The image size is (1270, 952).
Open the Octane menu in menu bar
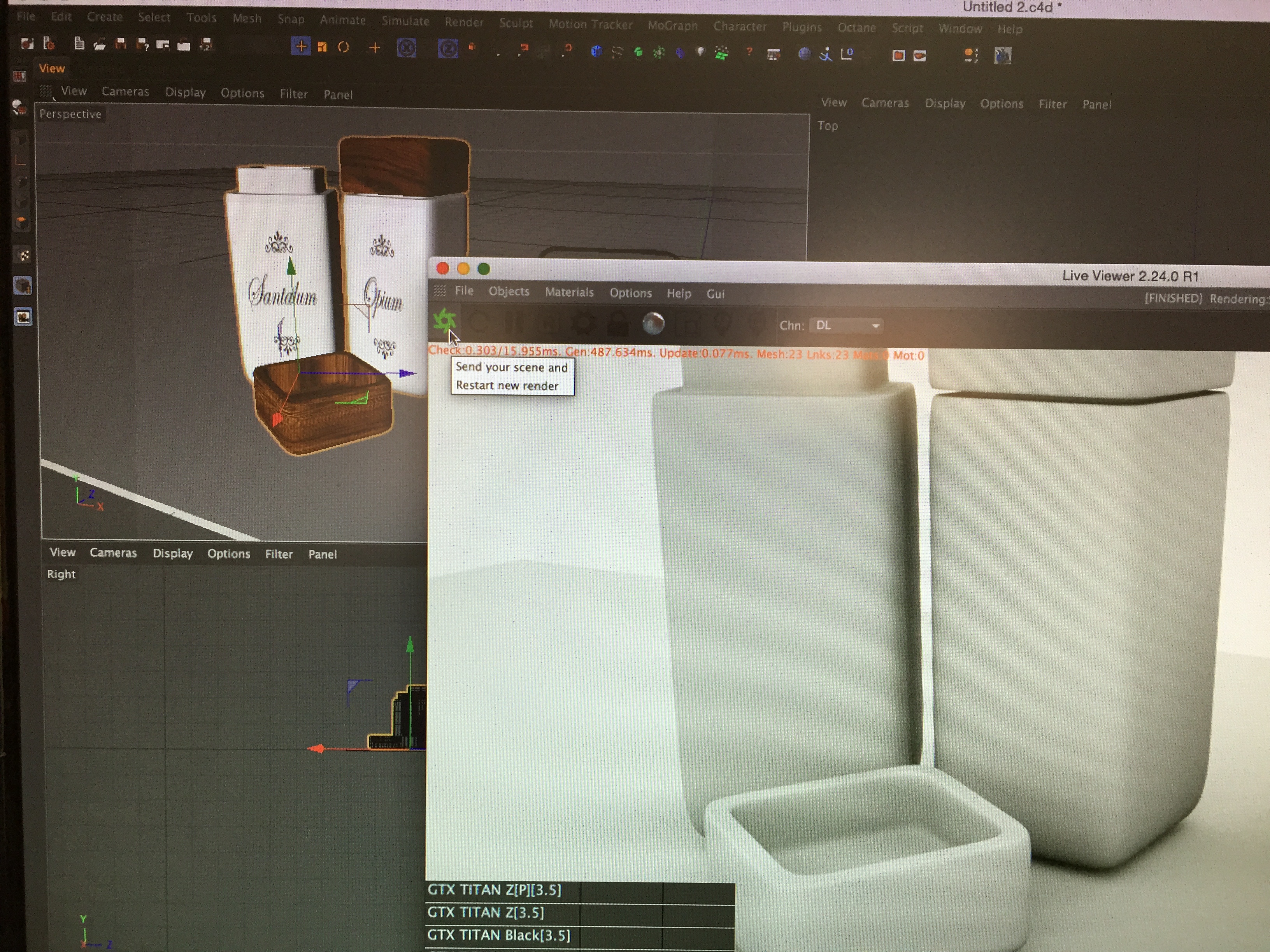(856, 28)
